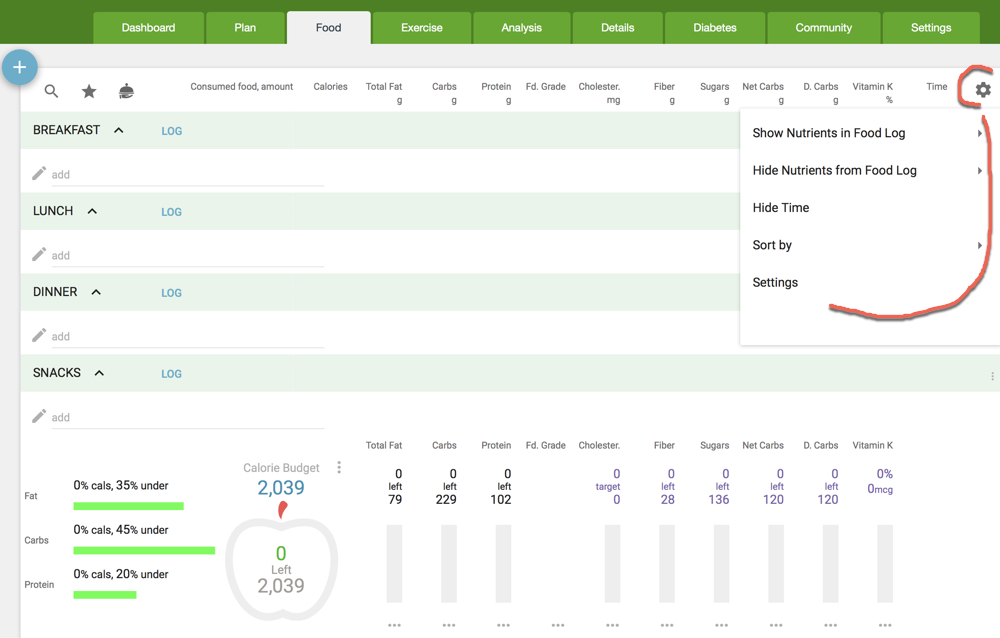Collapse the Breakfast section
Image resolution: width=1000 pixels, height=638 pixels.
point(119,130)
